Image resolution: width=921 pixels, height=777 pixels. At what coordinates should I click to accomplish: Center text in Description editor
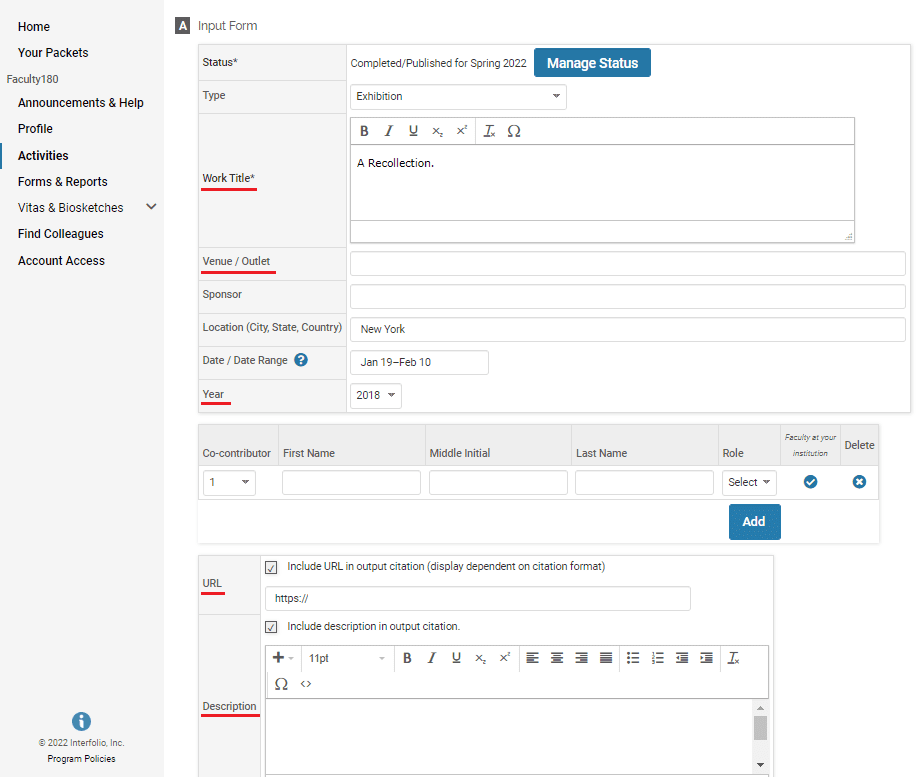[x=557, y=658]
